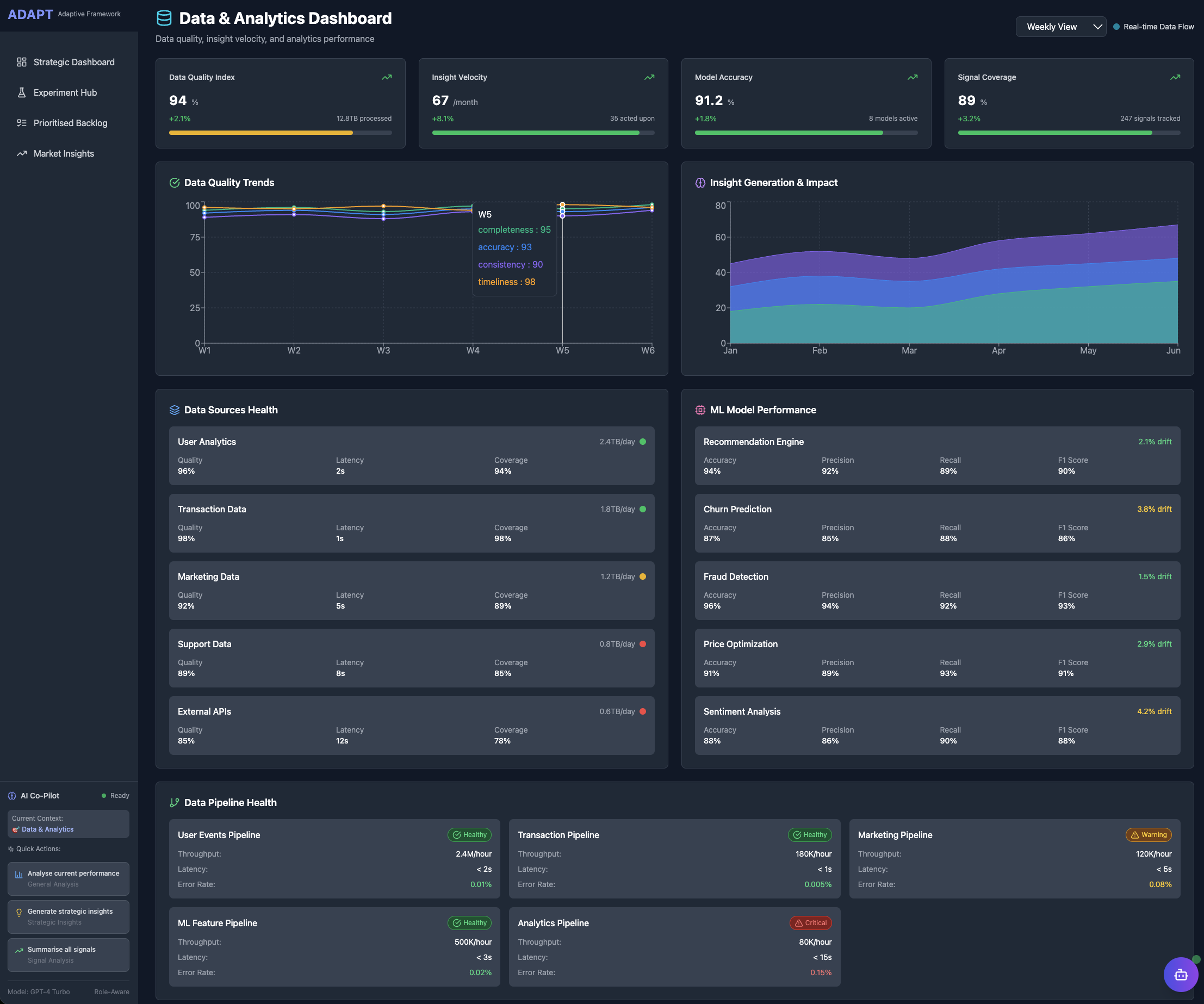Open the floating chatbot robot button
Image resolution: width=1204 pixels, height=1004 pixels.
1180,974
